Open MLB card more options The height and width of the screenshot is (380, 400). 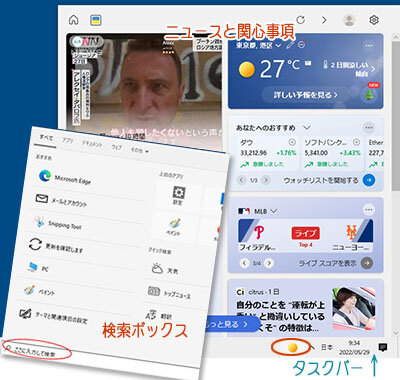pos(369,210)
